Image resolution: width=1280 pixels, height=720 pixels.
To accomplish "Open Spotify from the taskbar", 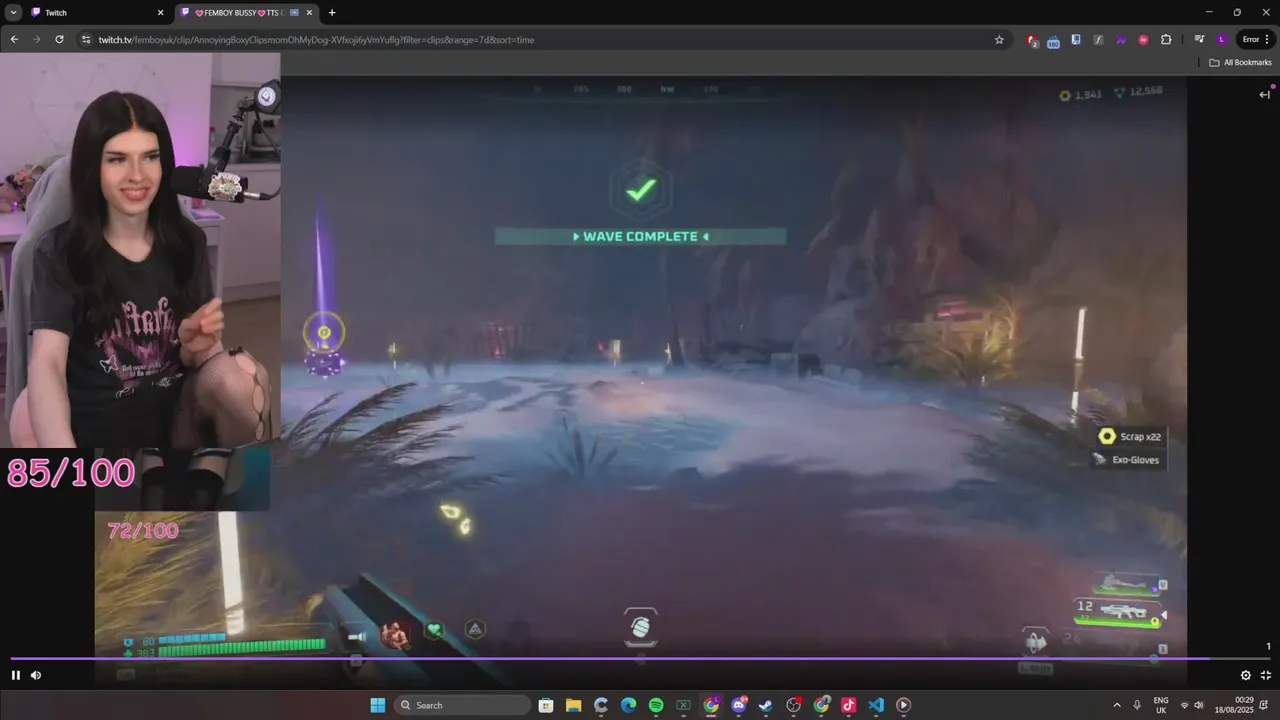I will 656,705.
